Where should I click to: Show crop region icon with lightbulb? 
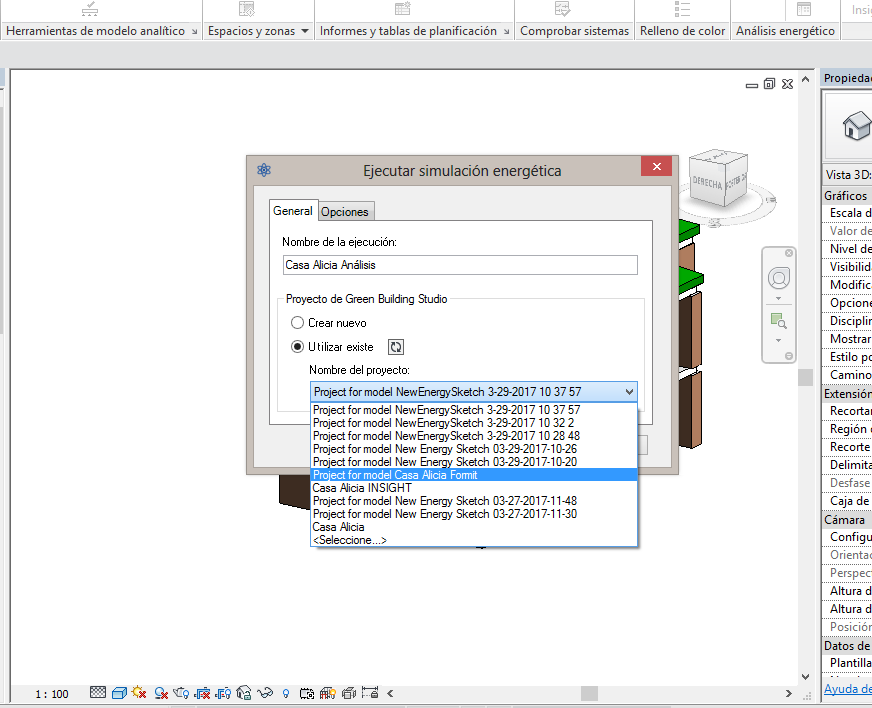pyautogui.click(x=223, y=693)
